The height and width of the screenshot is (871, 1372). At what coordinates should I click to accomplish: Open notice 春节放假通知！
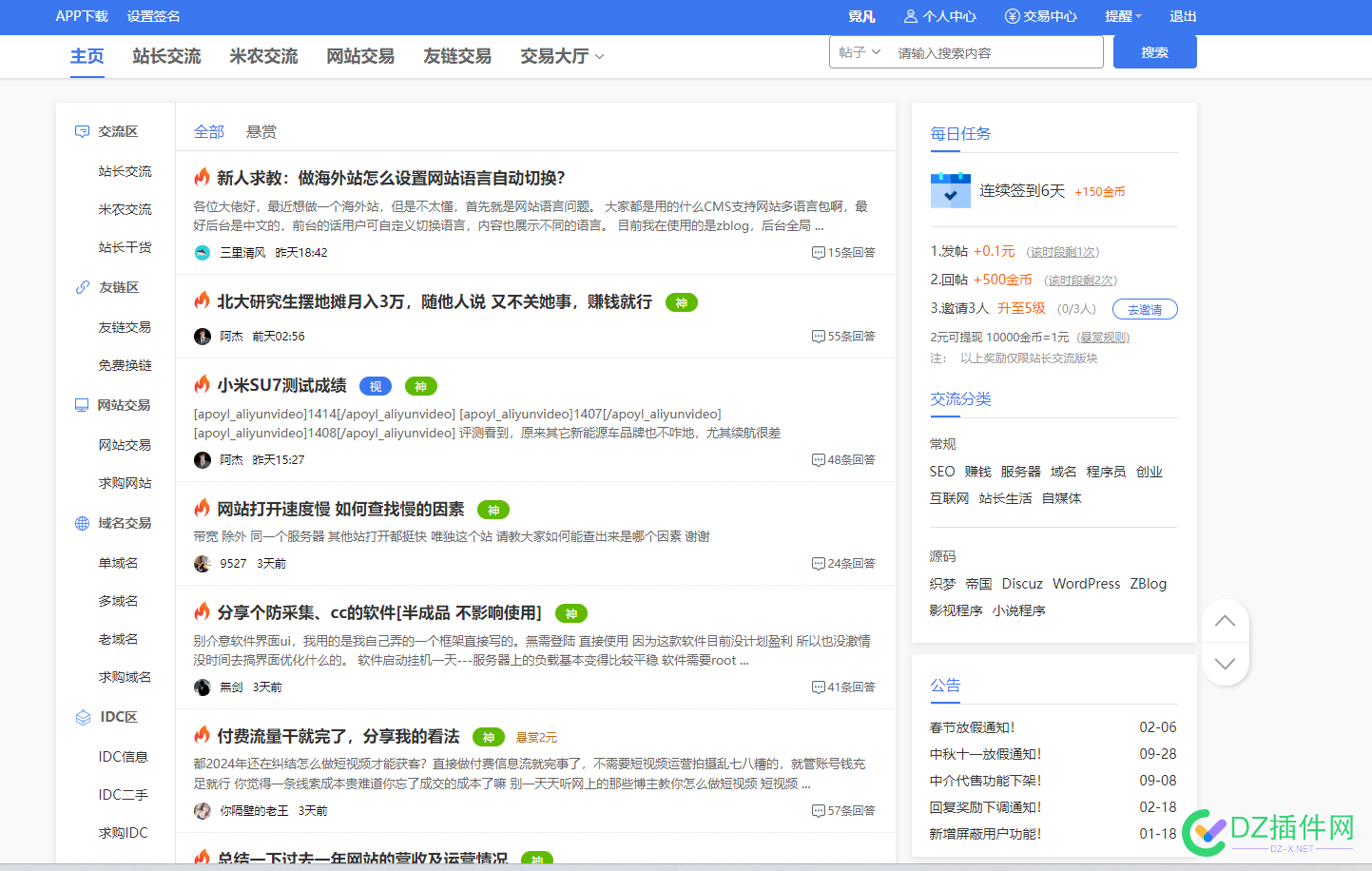point(973,727)
